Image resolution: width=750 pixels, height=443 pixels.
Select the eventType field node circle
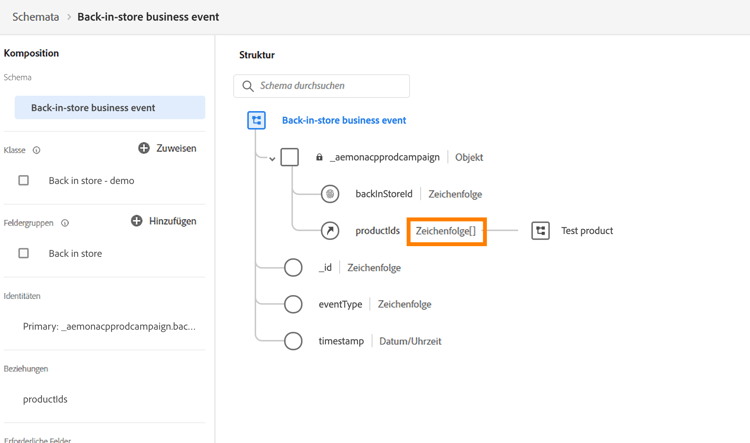click(293, 304)
